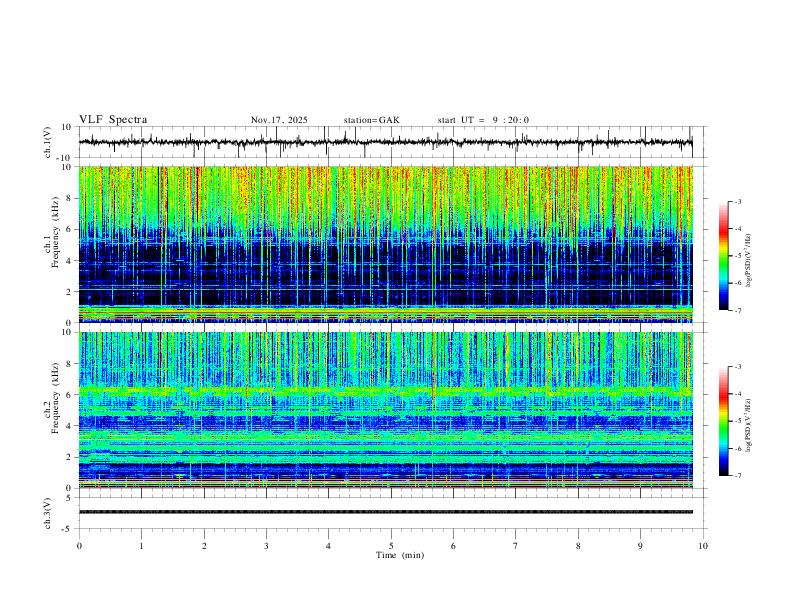Viewport: 792px width, 612px height.
Task: Click the "3" tick on time axis
Action: [266, 546]
